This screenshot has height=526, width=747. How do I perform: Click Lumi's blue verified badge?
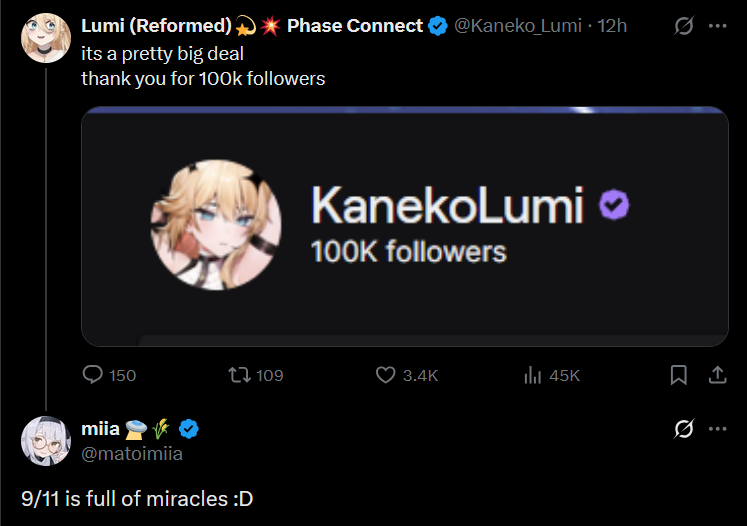pos(438,26)
